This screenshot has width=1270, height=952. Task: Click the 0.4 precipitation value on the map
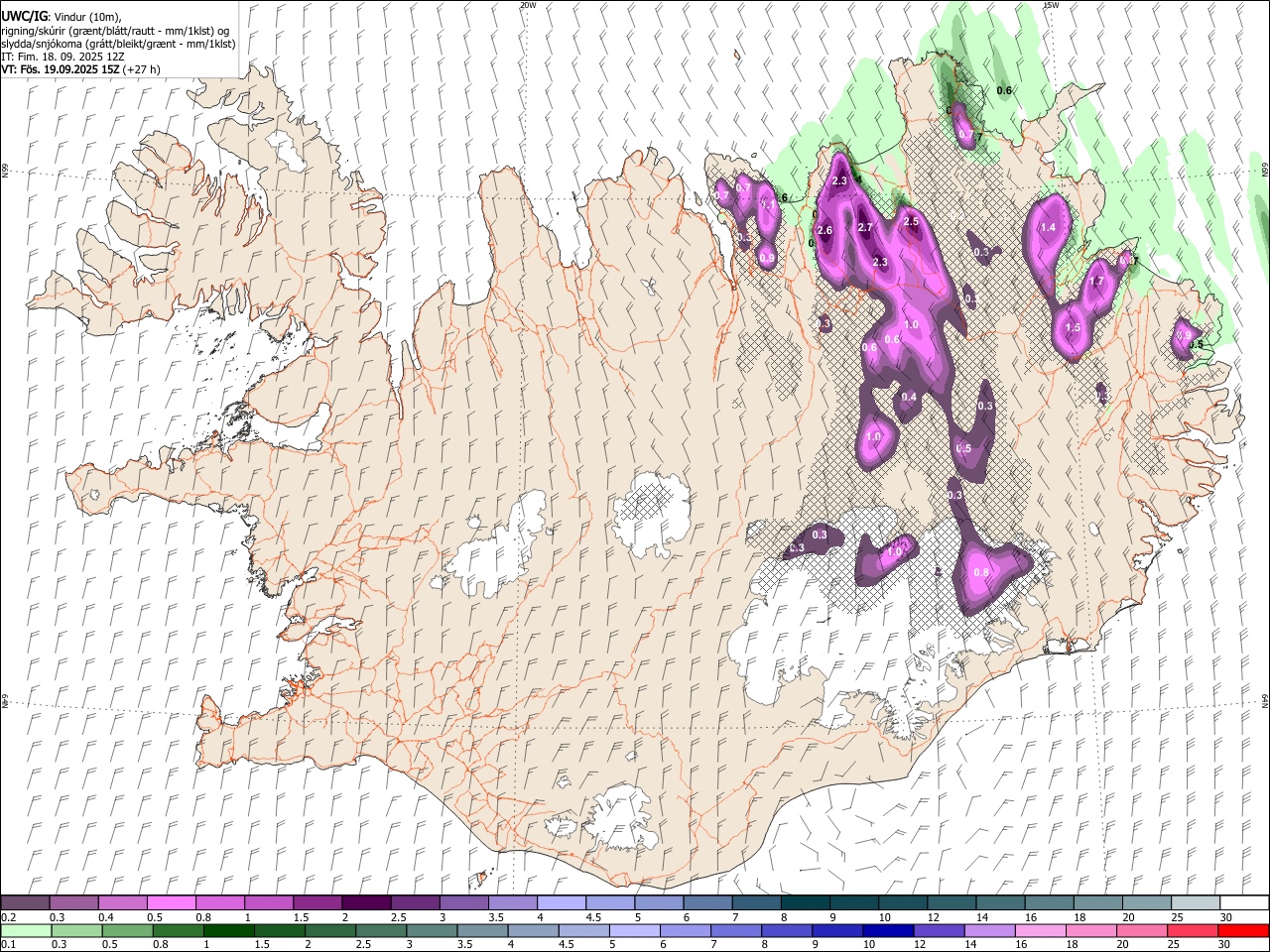coord(909,397)
